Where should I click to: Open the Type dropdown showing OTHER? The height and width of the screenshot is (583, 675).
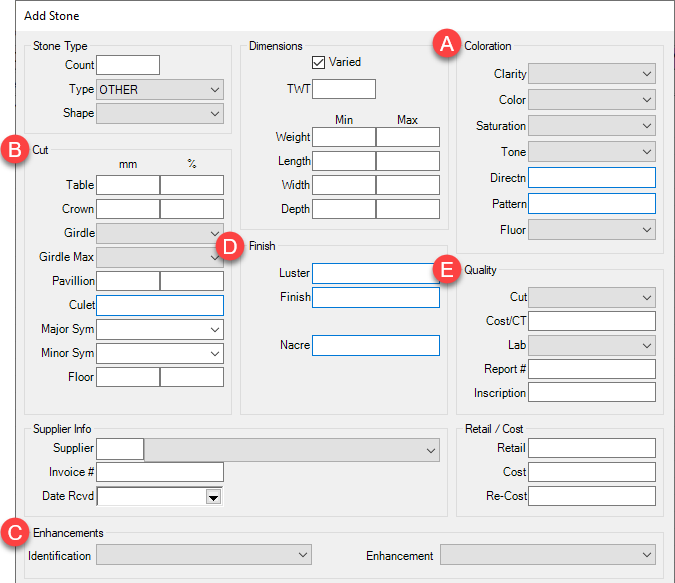tap(159, 89)
